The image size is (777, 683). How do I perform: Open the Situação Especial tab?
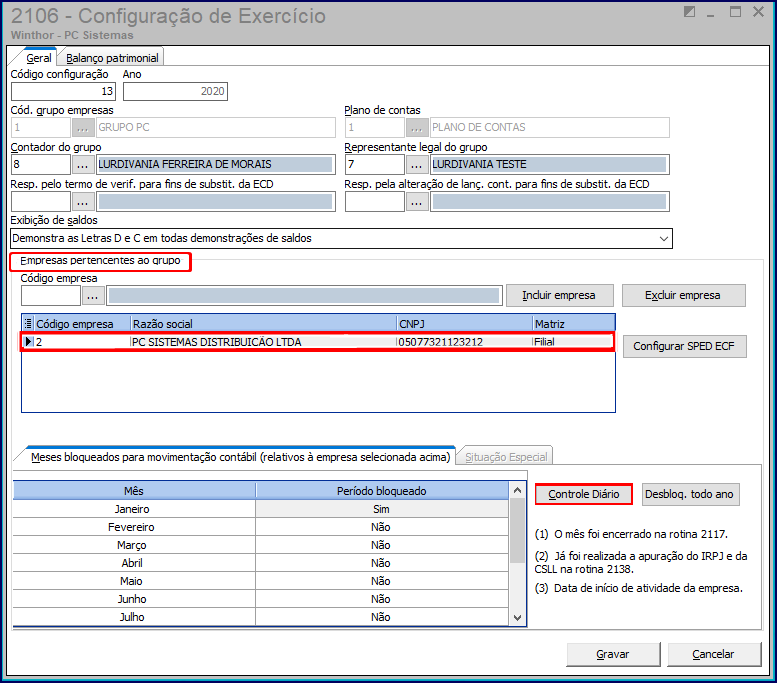506,456
